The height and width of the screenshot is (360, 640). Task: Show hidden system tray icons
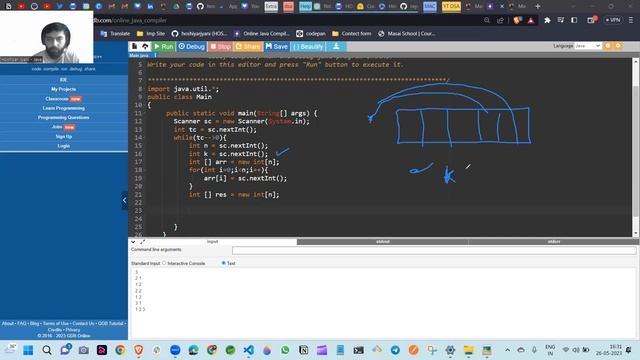point(507,350)
